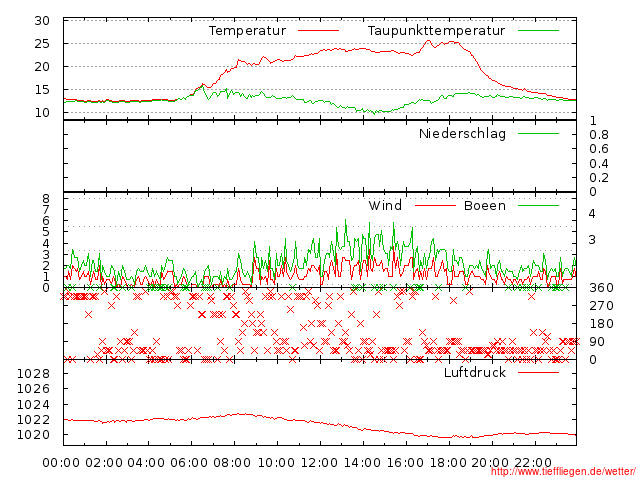Screen dimensions: 640x480
Task: Click the 270 wind direction axis value
Action: click(x=601, y=306)
